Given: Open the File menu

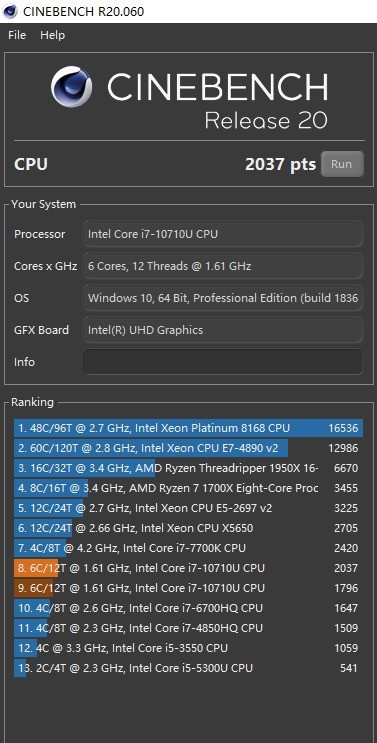Looking at the screenshot, I should point(17,35).
